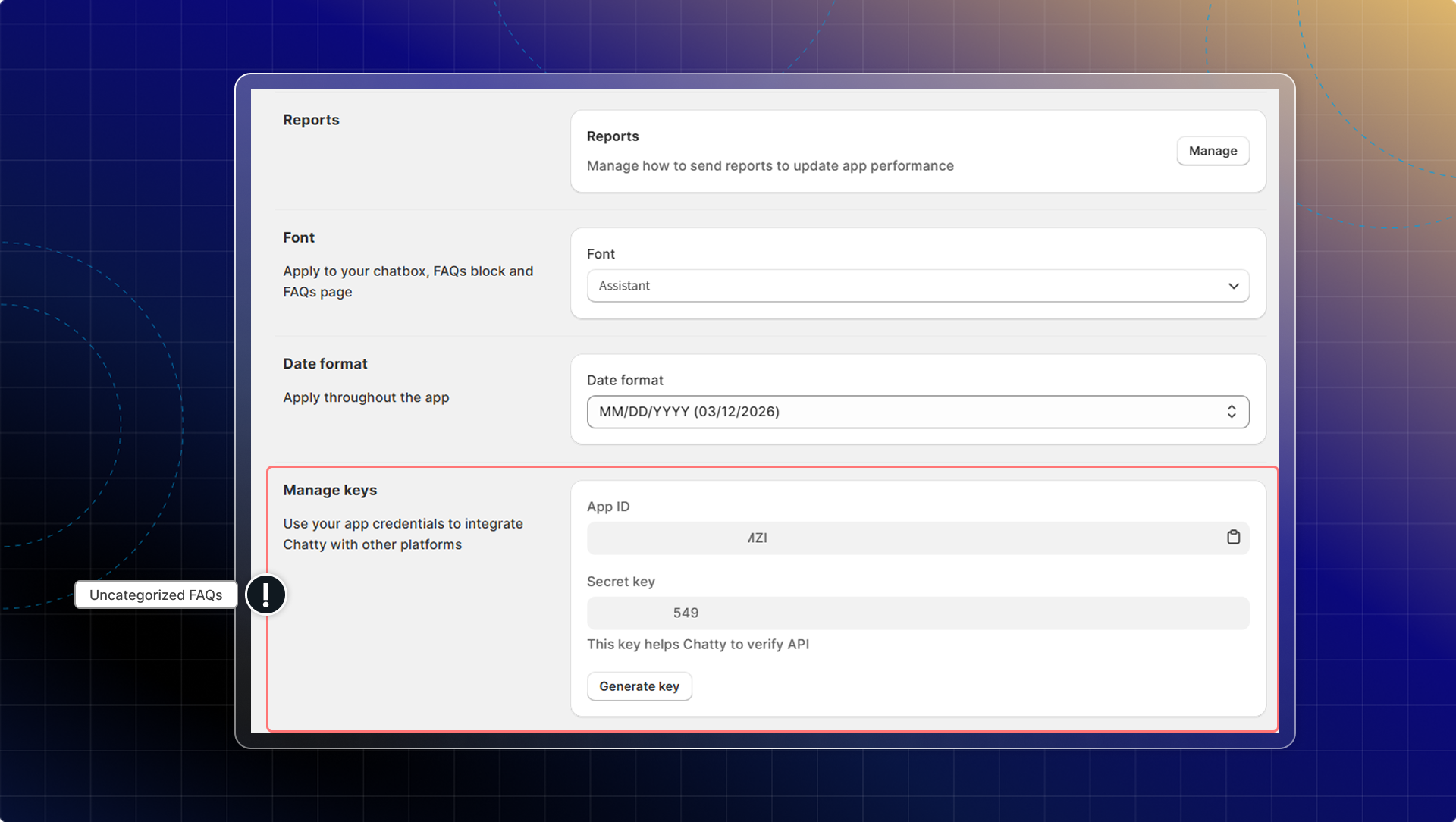Click Manage button in Reports card
The height and width of the screenshot is (822, 1456).
pyautogui.click(x=1212, y=151)
